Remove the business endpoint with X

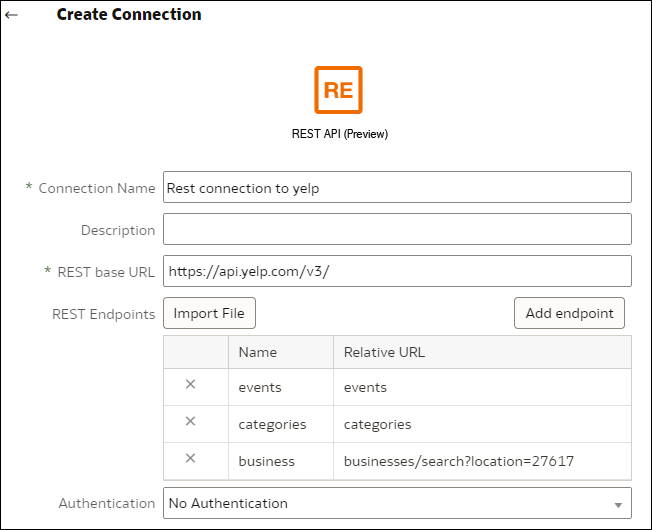click(x=191, y=459)
